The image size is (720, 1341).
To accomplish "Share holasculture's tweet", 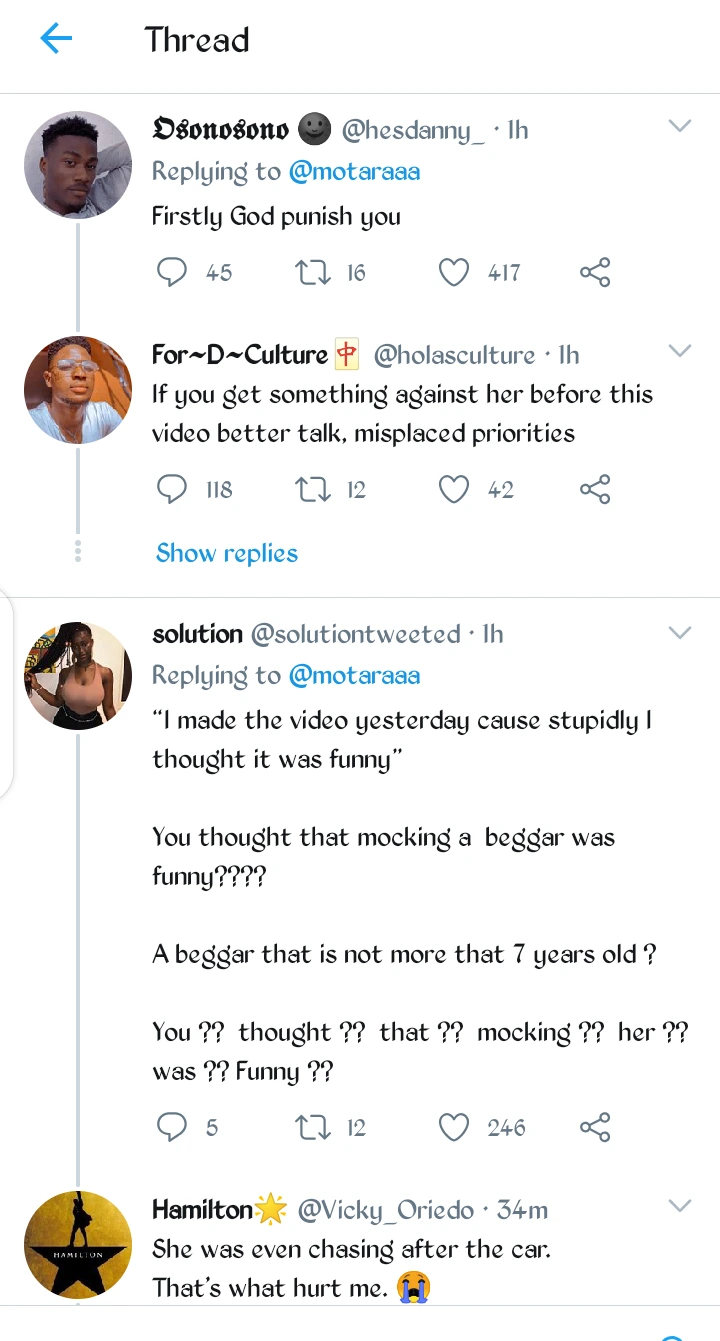I will [x=595, y=489].
